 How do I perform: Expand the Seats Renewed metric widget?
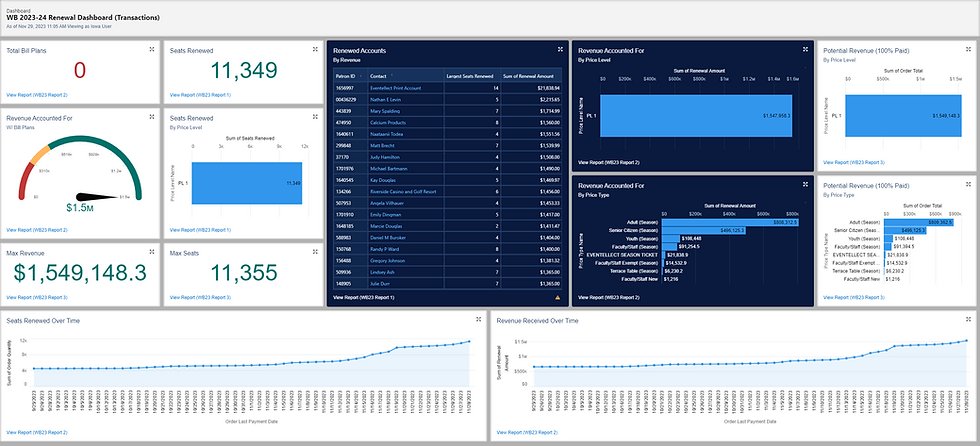tap(315, 49)
